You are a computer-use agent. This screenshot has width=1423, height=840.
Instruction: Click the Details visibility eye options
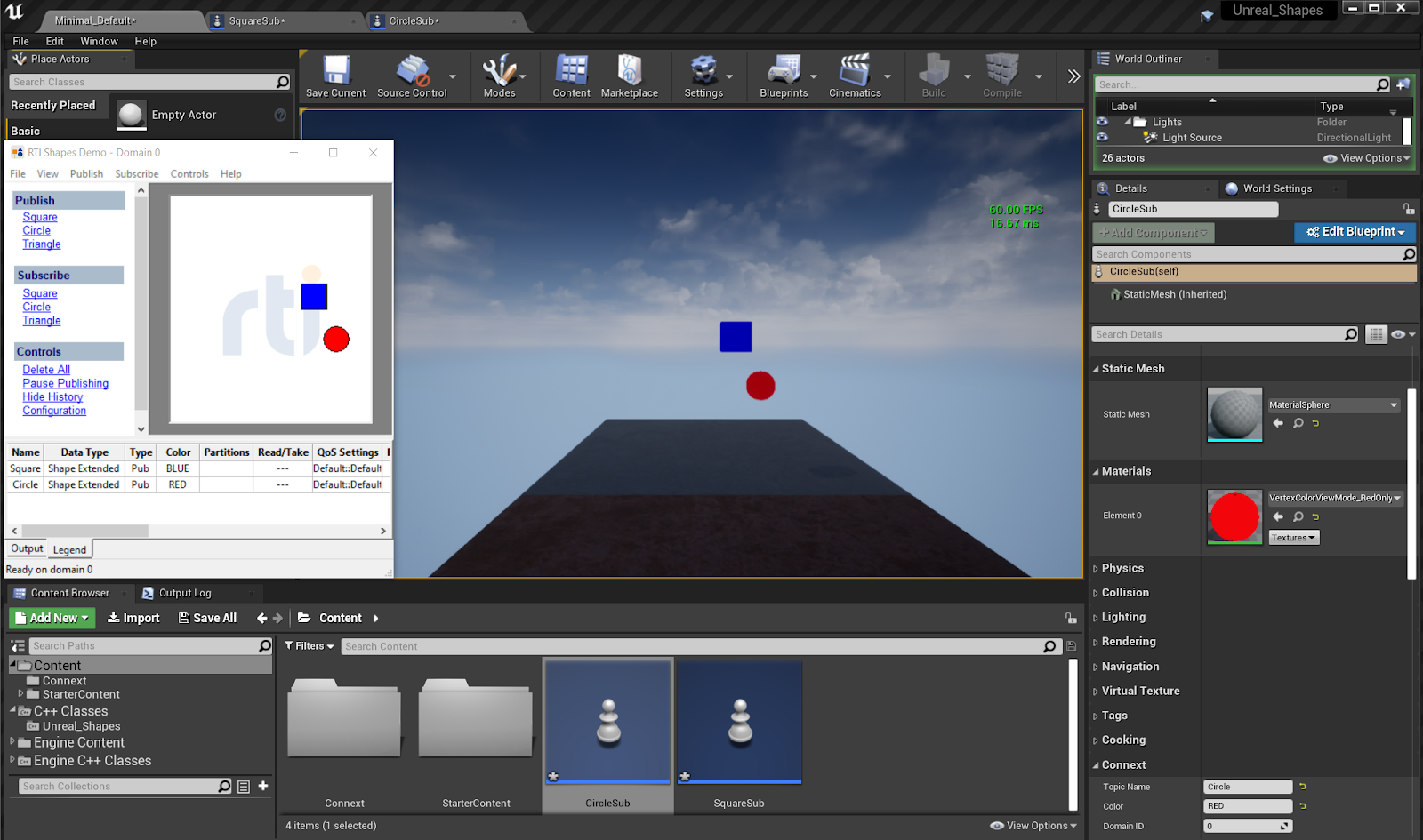click(1403, 334)
